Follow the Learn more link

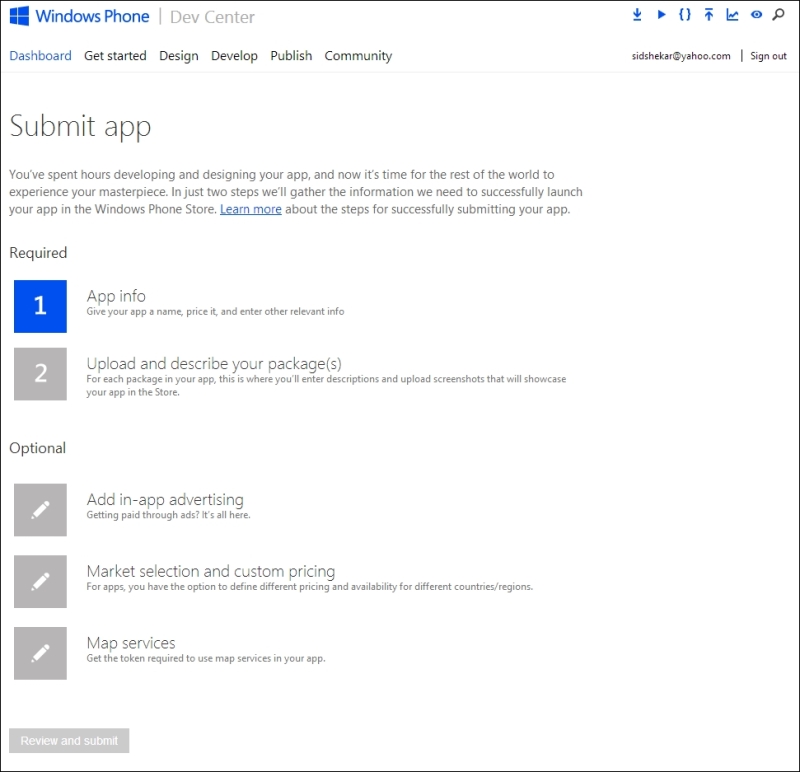click(251, 209)
